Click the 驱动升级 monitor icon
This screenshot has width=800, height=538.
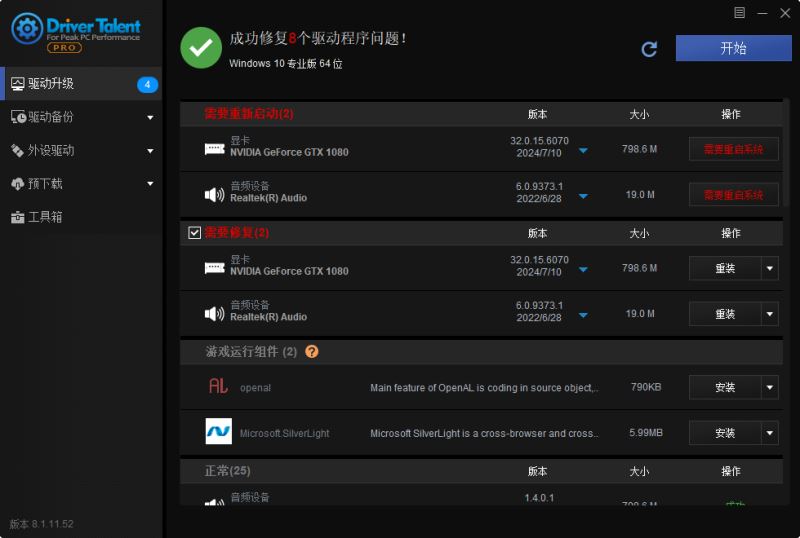click(x=17, y=84)
